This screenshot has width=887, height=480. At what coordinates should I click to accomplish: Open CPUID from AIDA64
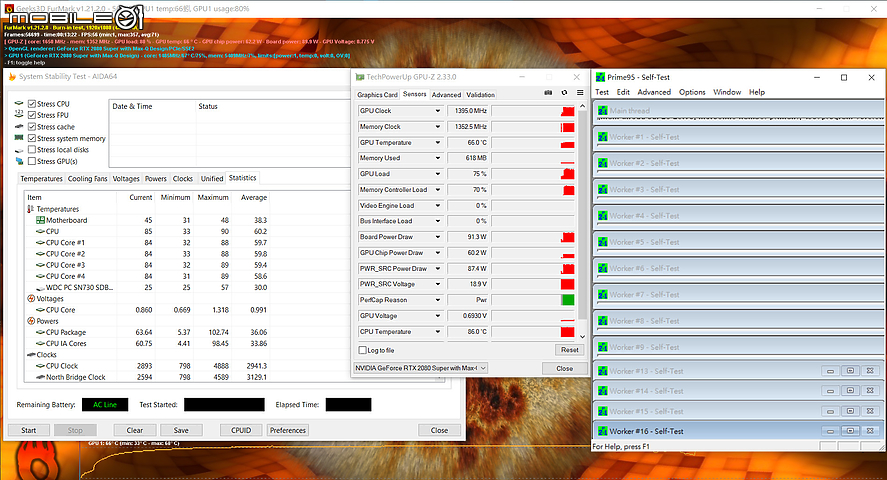[x=241, y=430]
